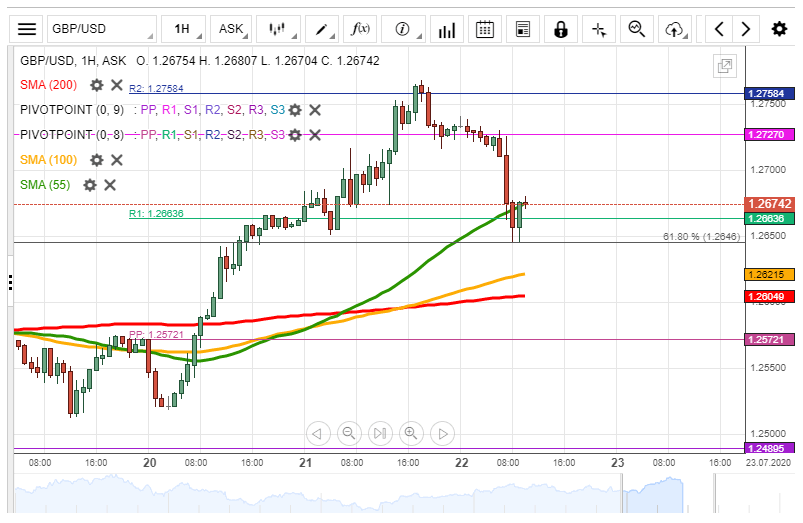Open the candlestick chart type menu
803x523 pixels.
tap(277, 29)
